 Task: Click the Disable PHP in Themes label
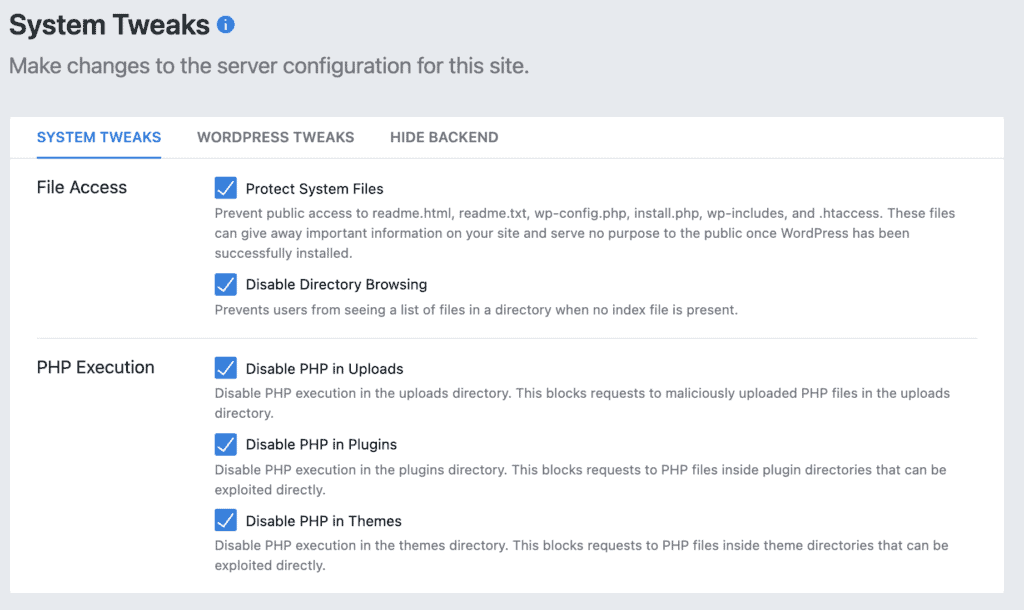click(323, 520)
